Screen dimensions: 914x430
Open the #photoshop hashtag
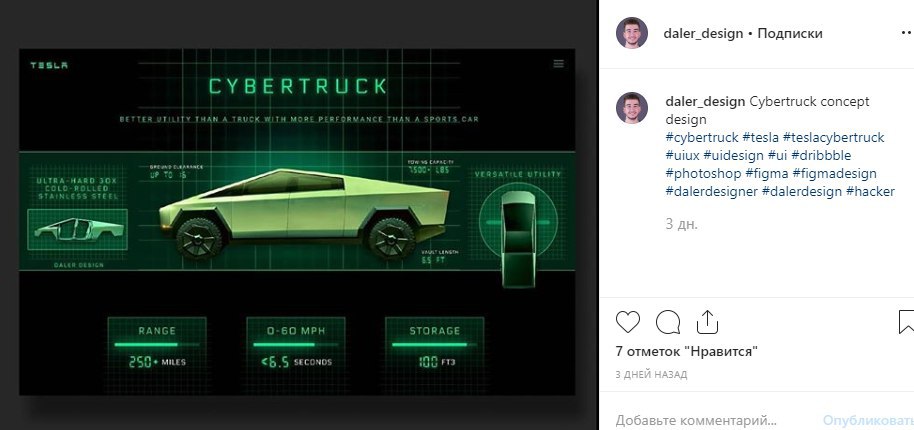(704, 174)
